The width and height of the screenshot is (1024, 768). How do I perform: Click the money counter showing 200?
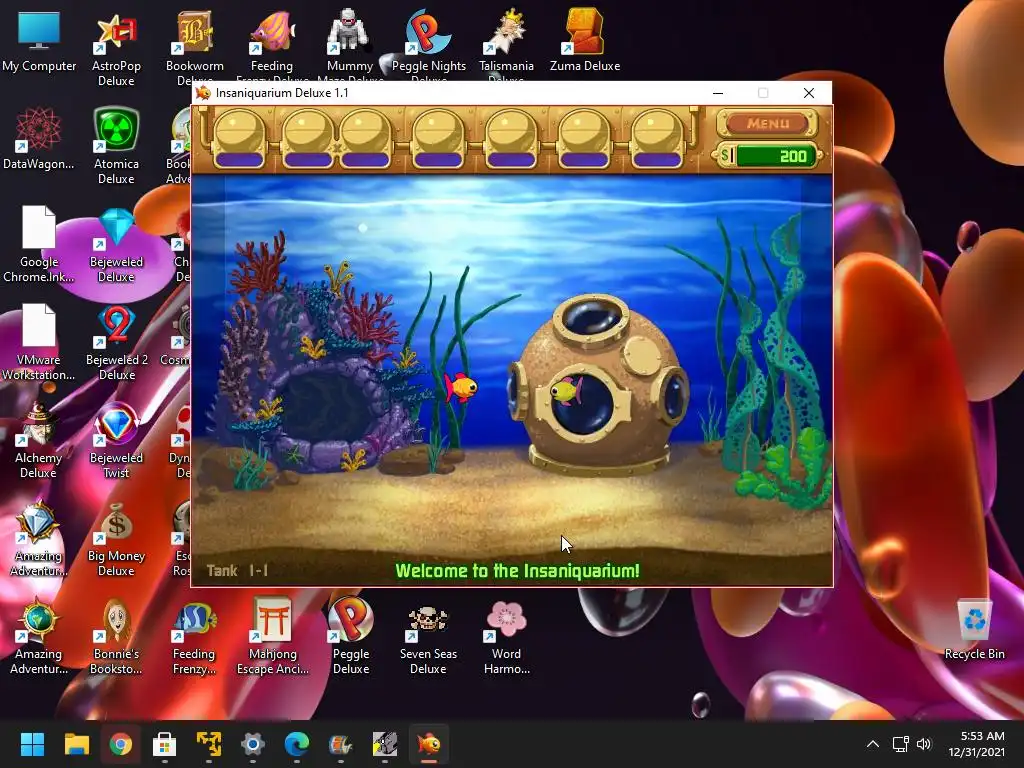tap(767, 156)
